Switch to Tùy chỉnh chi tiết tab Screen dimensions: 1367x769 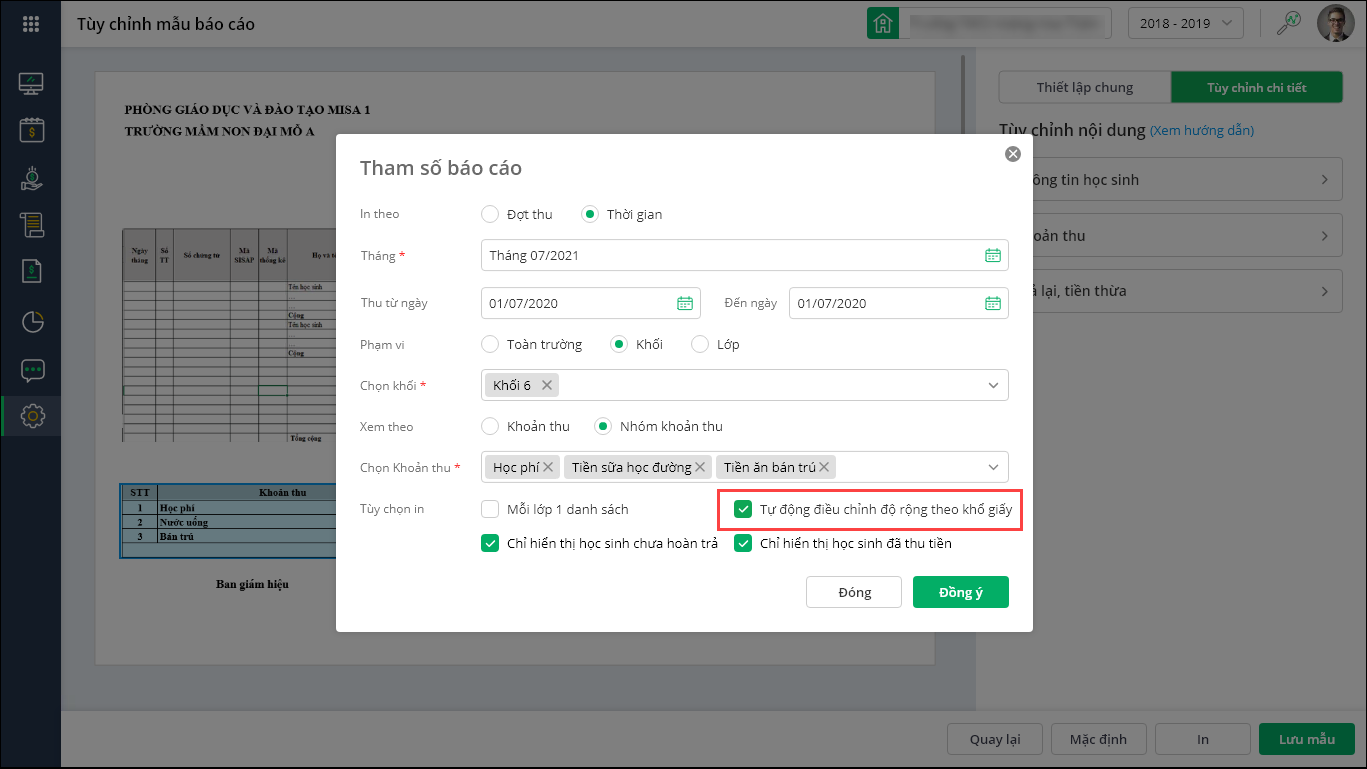point(1256,87)
